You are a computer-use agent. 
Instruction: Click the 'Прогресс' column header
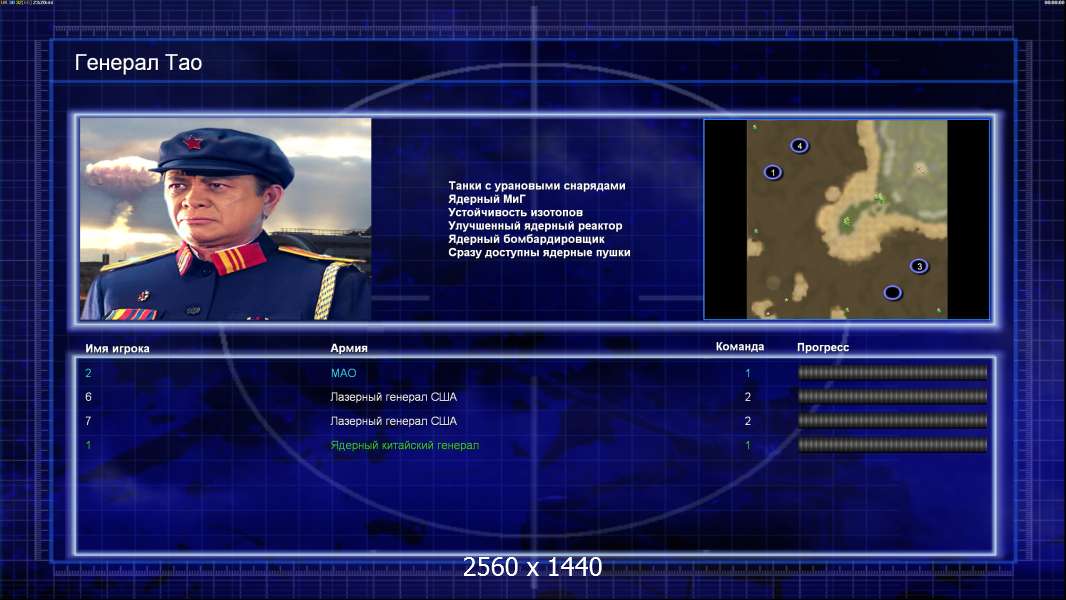[823, 347]
